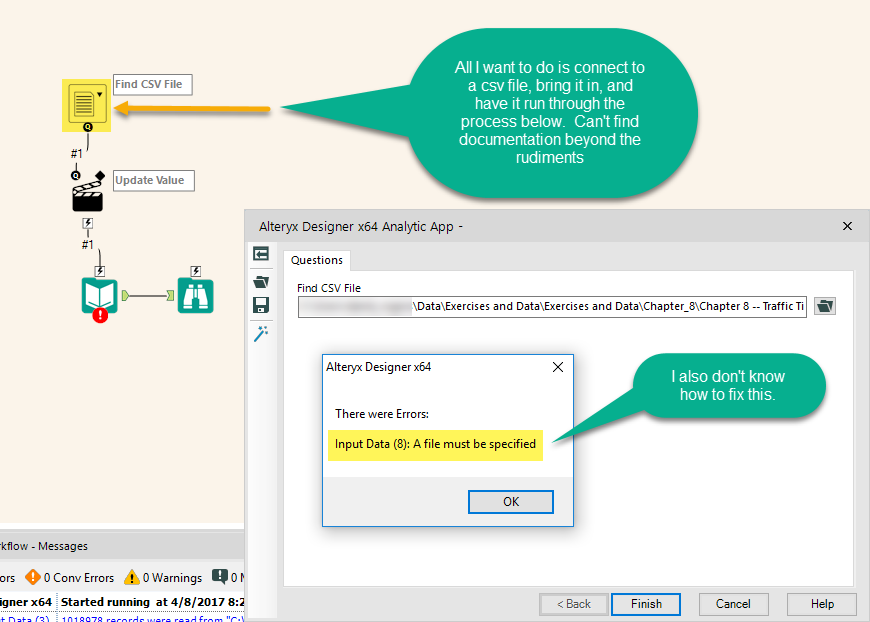Viewport: 870px width, 622px height.
Task: Click the Browse binoculars tool on canvas
Action: click(x=196, y=295)
